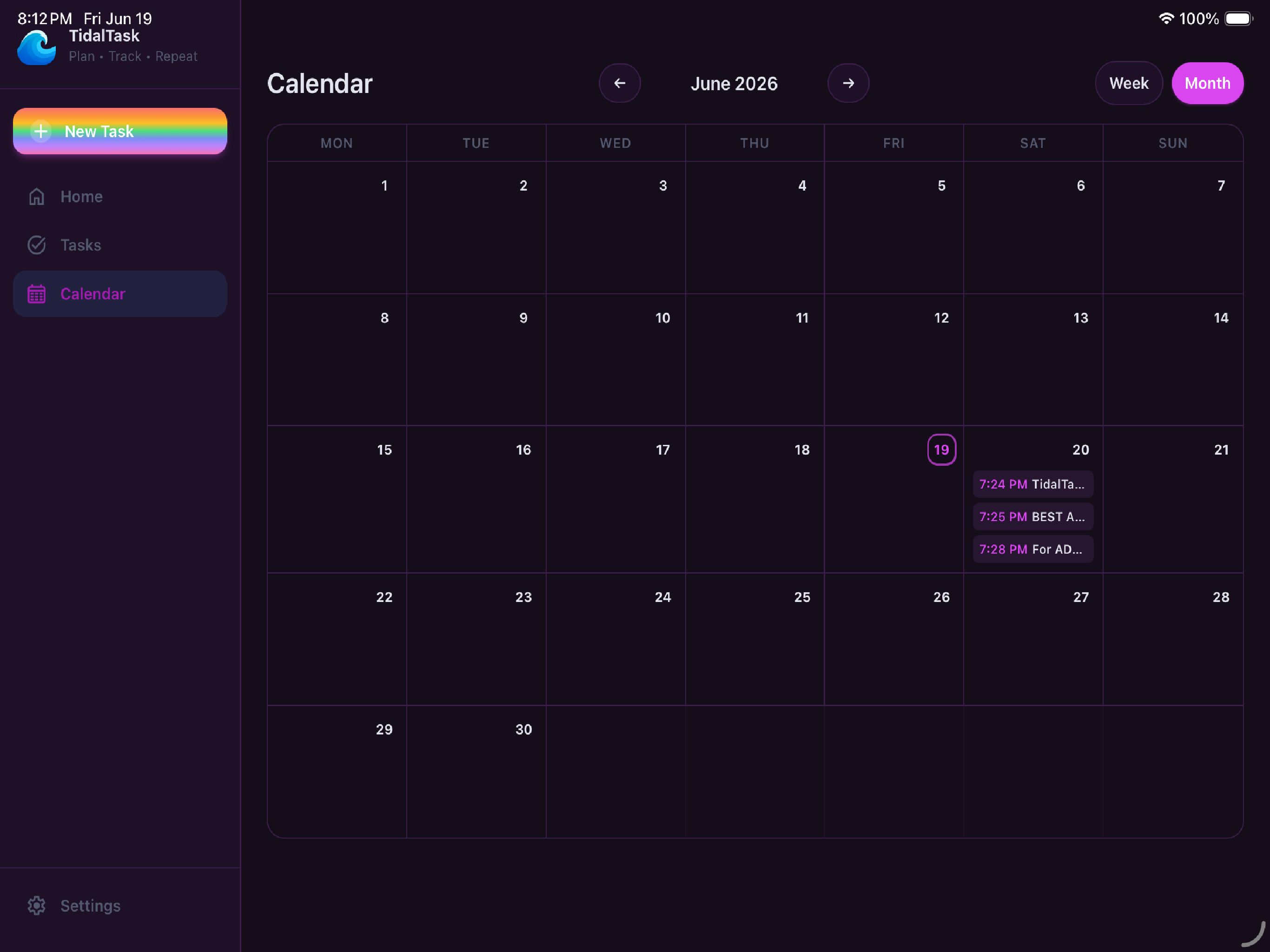Select day 28 cell
1270x952 pixels.
(x=1173, y=639)
